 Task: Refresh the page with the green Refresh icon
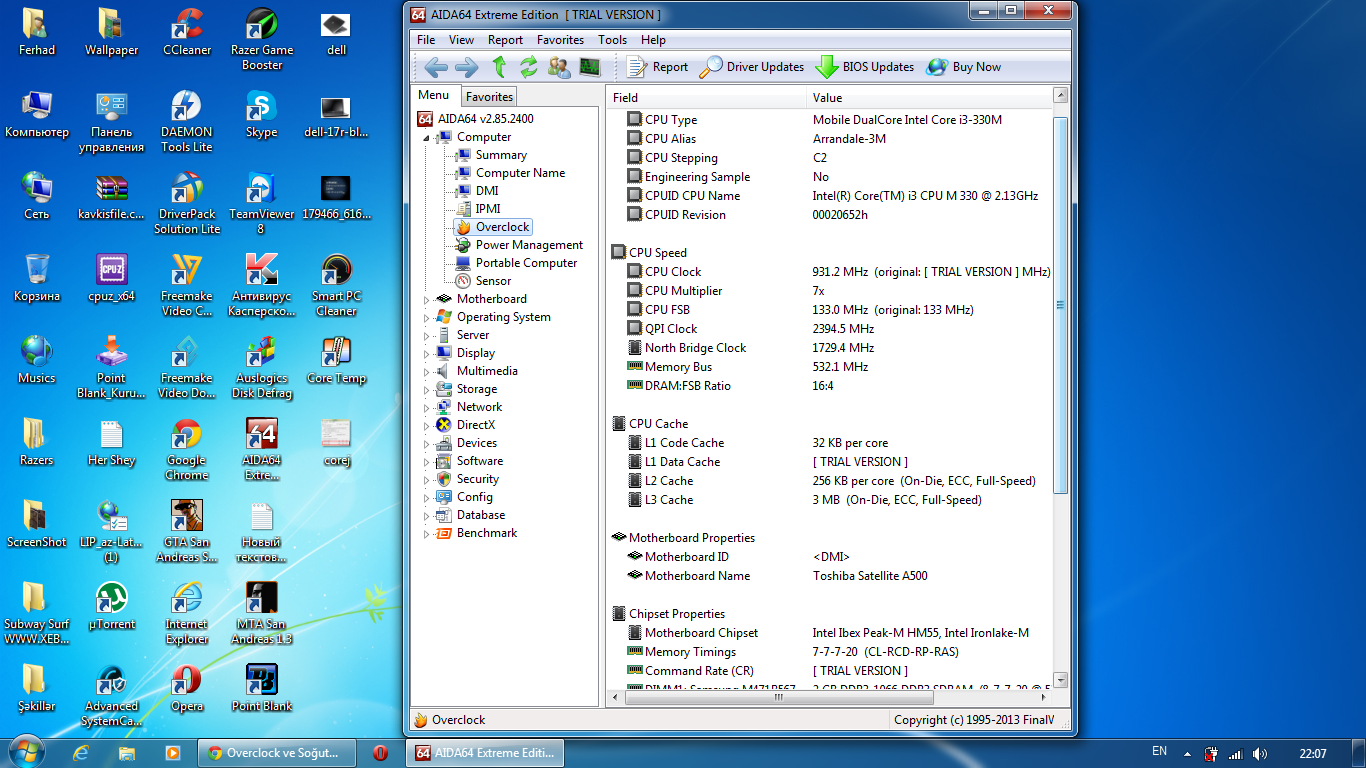pos(528,67)
